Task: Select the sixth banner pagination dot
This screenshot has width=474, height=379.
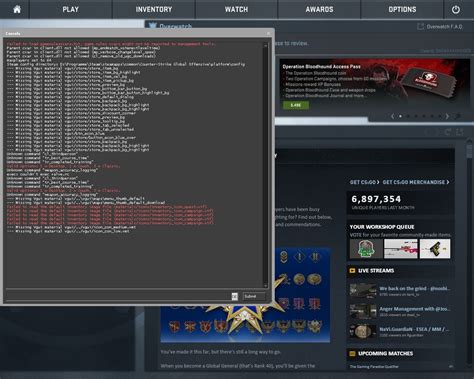Action: coord(440,116)
